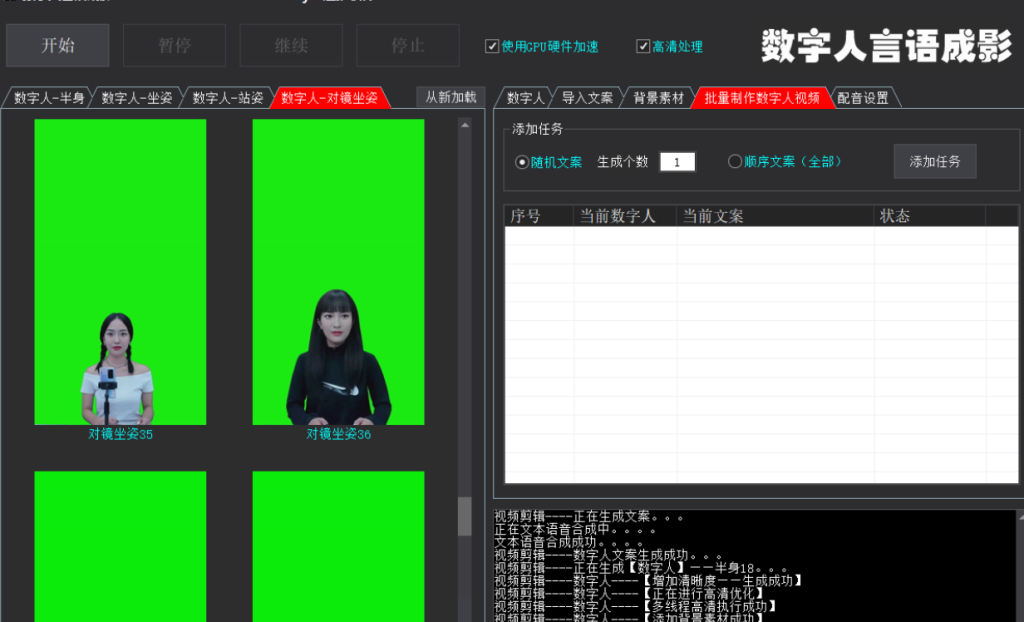1024x622 pixels.
Task: Select 批量制作数字人视频 tab
Action: click(x=761, y=98)
